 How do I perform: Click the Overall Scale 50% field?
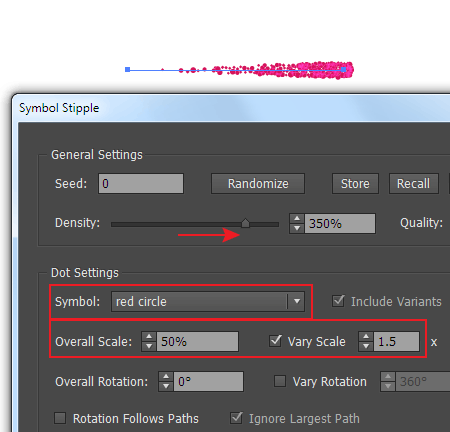click(198, 341)
